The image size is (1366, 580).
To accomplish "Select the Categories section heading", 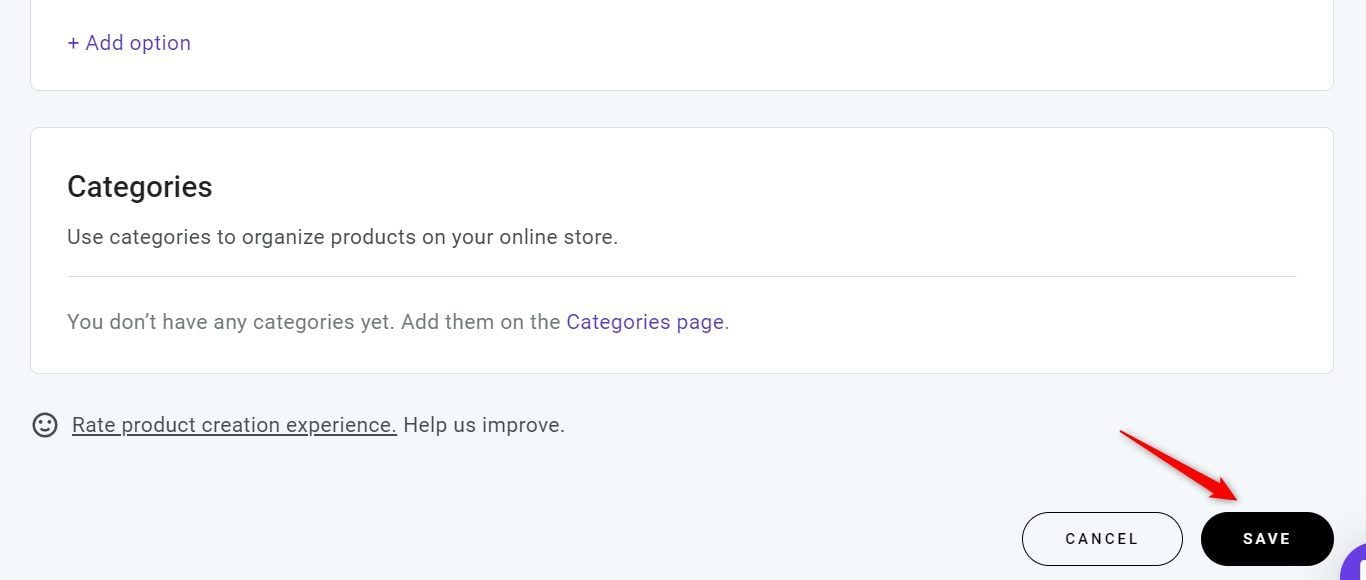I will pos(140,187).
